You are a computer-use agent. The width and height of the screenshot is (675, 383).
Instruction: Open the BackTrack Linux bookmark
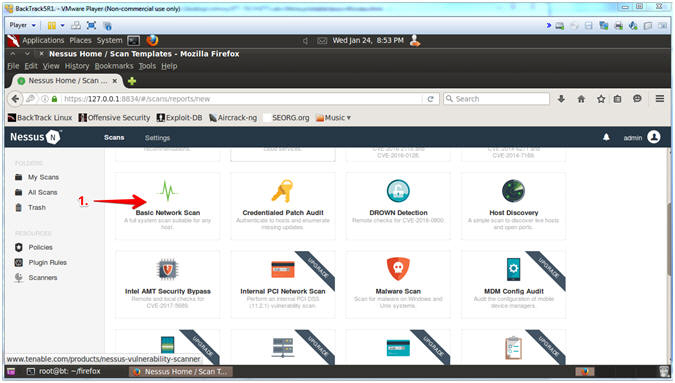point(40,117)
